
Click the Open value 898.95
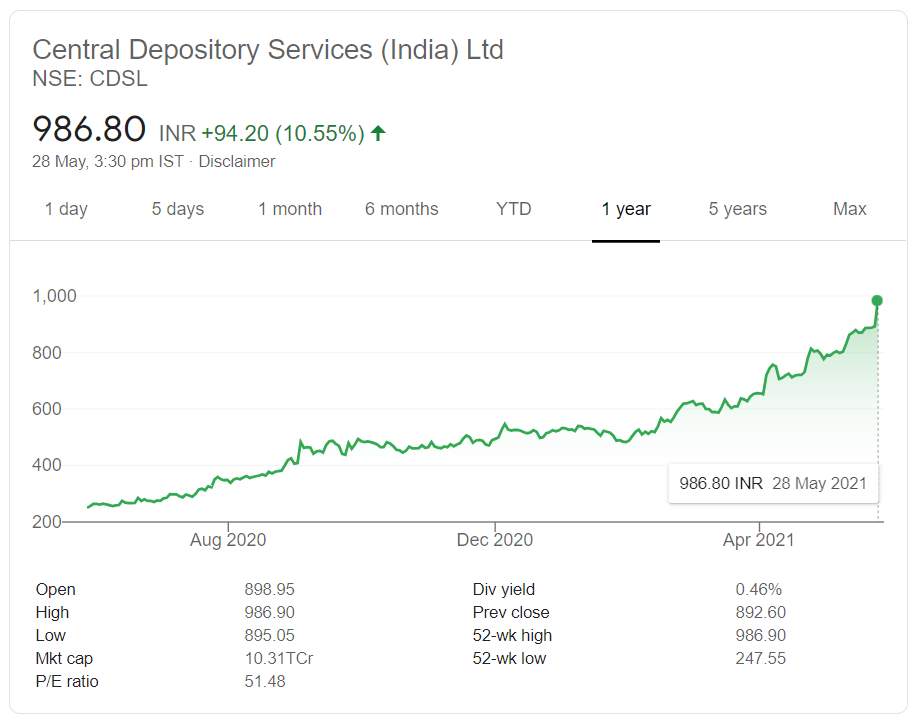(270, 590)
